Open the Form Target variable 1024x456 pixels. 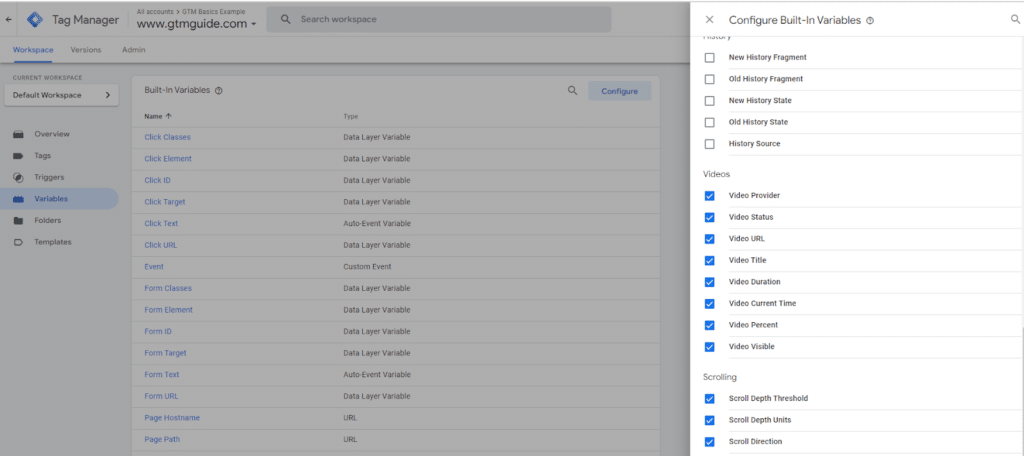[x=165, y=353]
